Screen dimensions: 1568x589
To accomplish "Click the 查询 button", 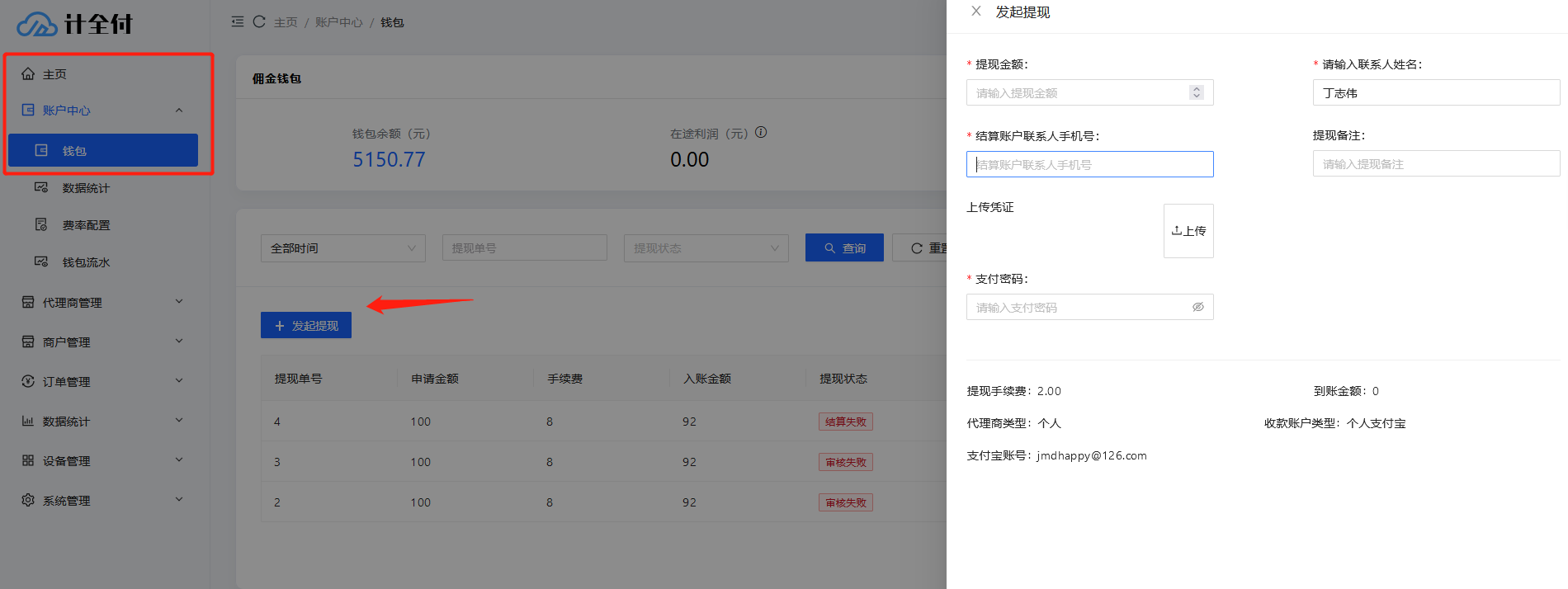I will coord(844,248).
